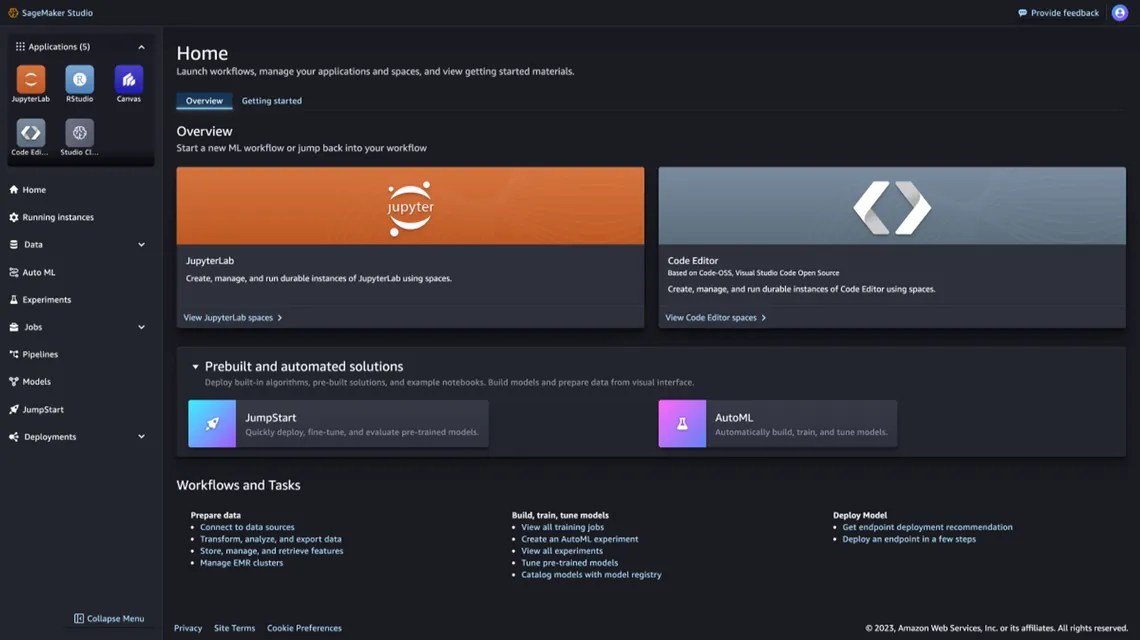Viewport: 1140px width, 640px height.
Task: Click the Home house icon in sidebar
Action: coord(14,189)
